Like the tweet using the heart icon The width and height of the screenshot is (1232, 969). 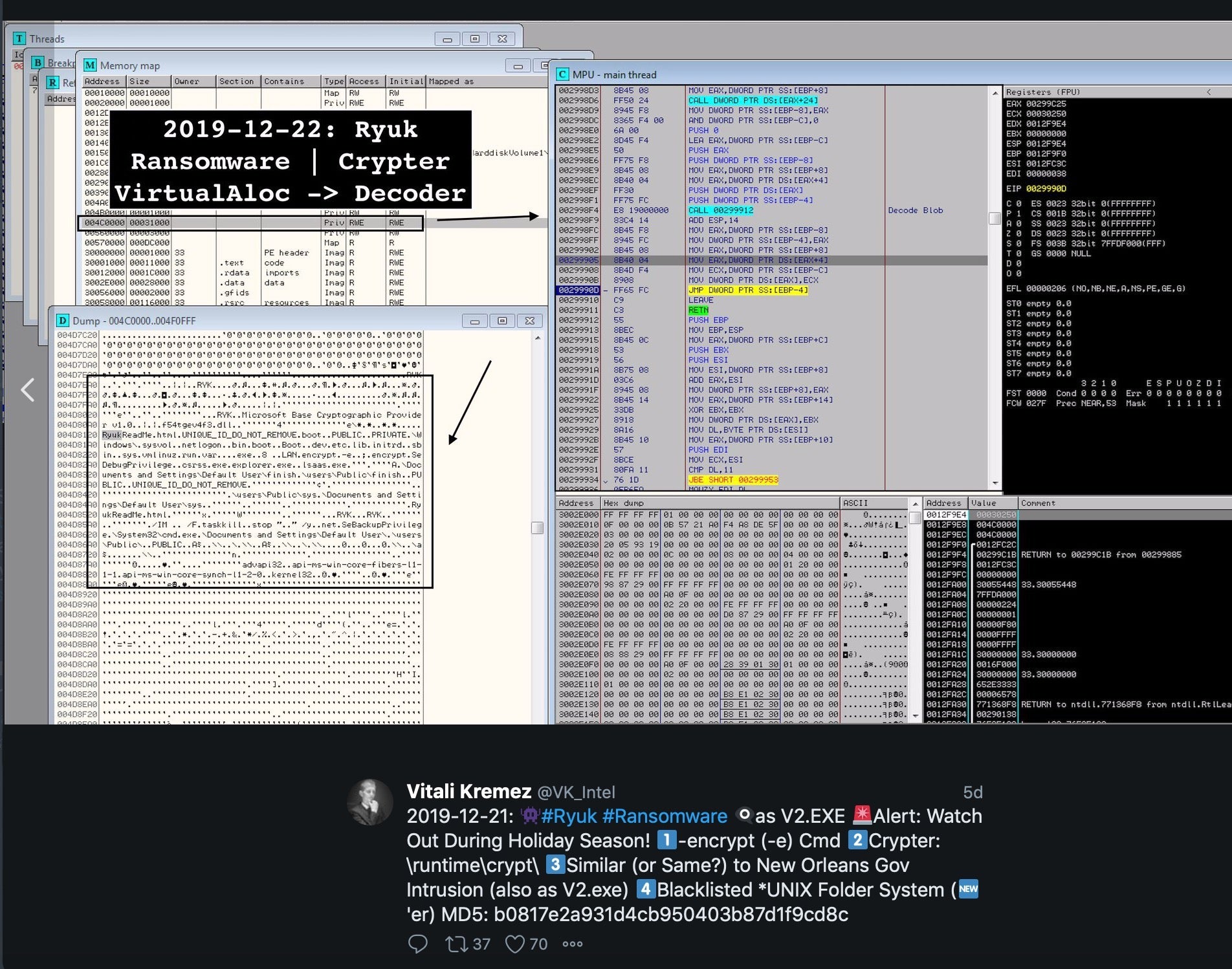coord(515,944)
